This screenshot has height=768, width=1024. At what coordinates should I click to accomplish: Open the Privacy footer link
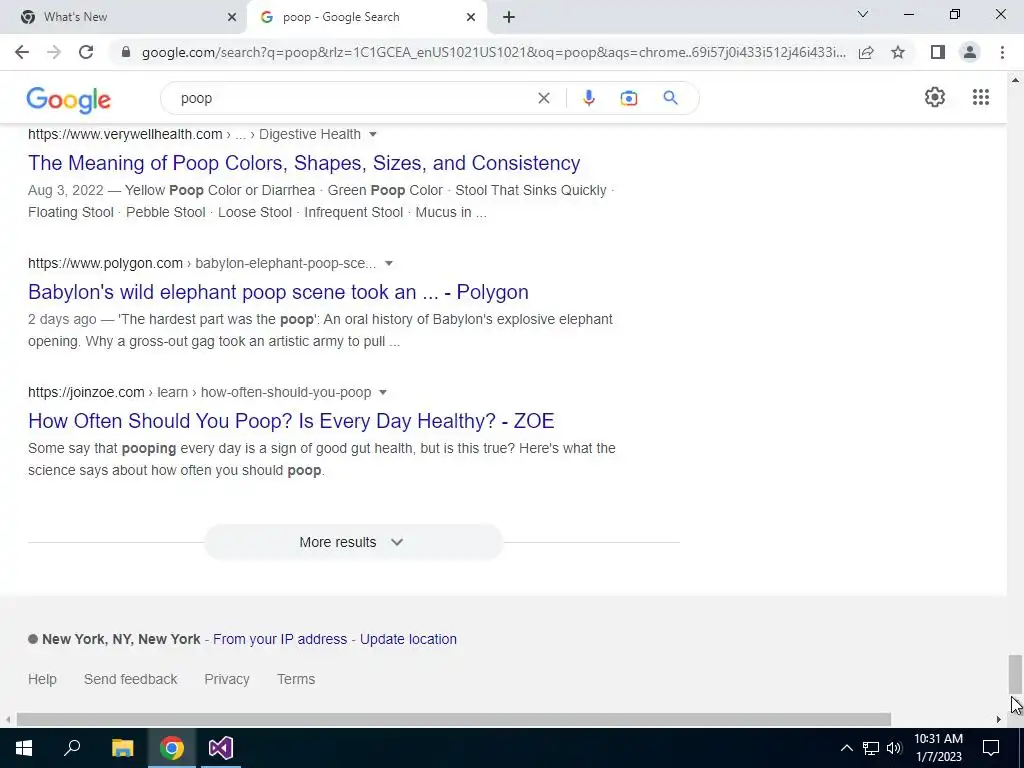tap(227, 679)
